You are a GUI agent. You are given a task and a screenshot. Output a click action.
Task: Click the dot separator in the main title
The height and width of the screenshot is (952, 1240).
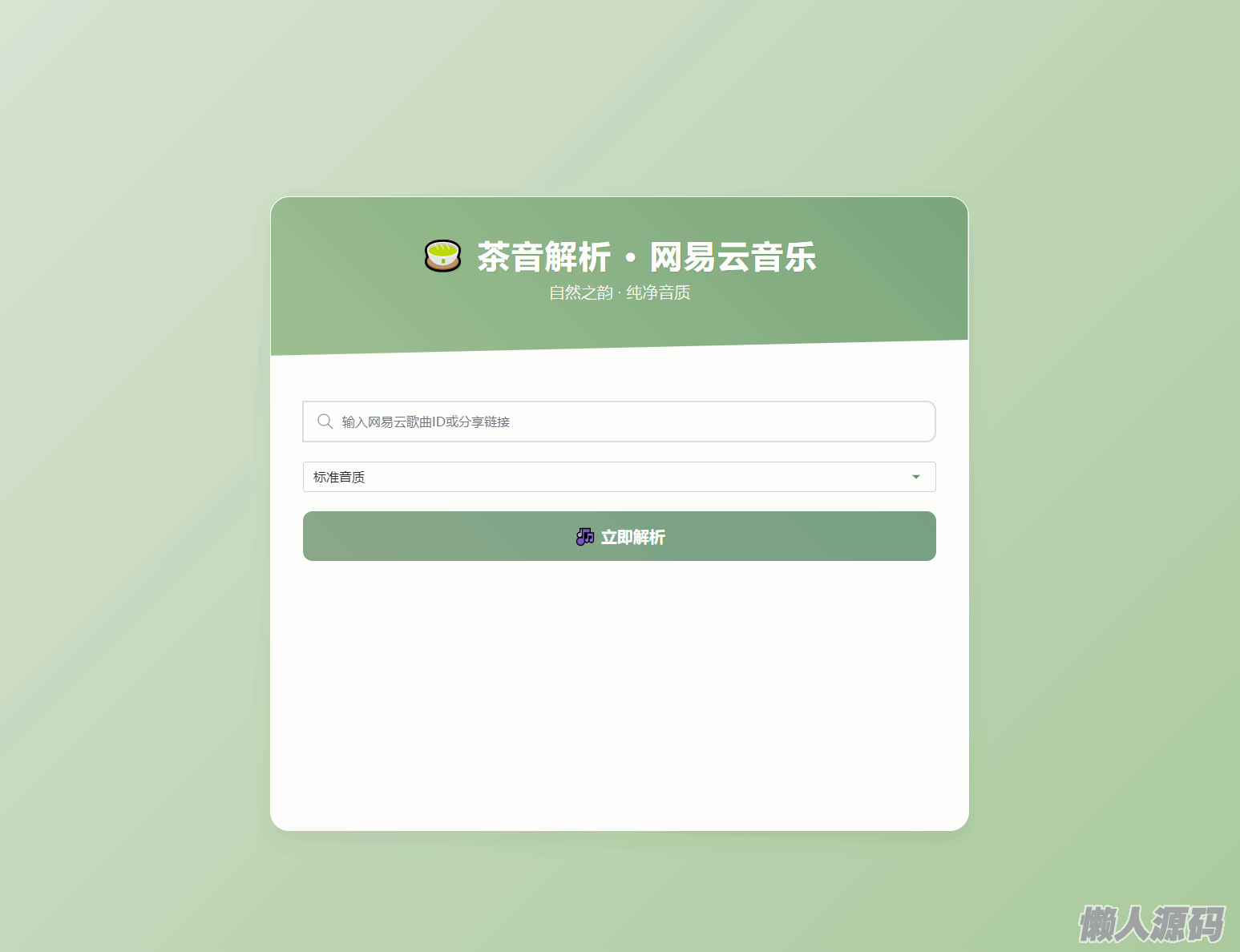631,258
